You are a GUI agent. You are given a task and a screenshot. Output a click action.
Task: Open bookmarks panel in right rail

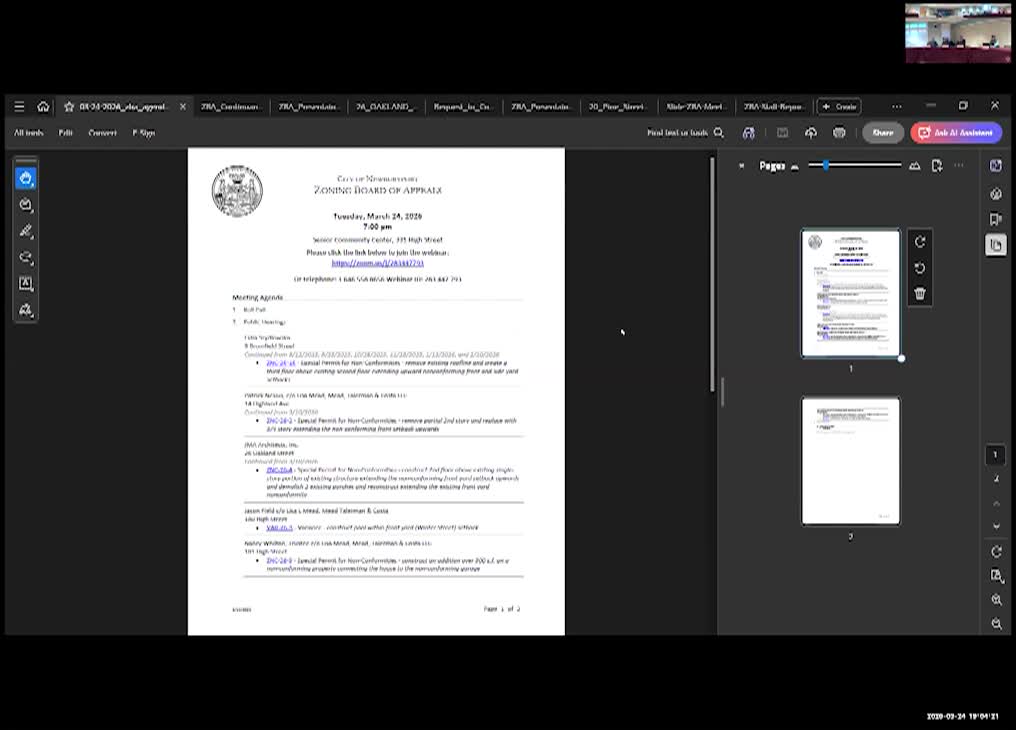pyautogui.click(x=996, y=219)
